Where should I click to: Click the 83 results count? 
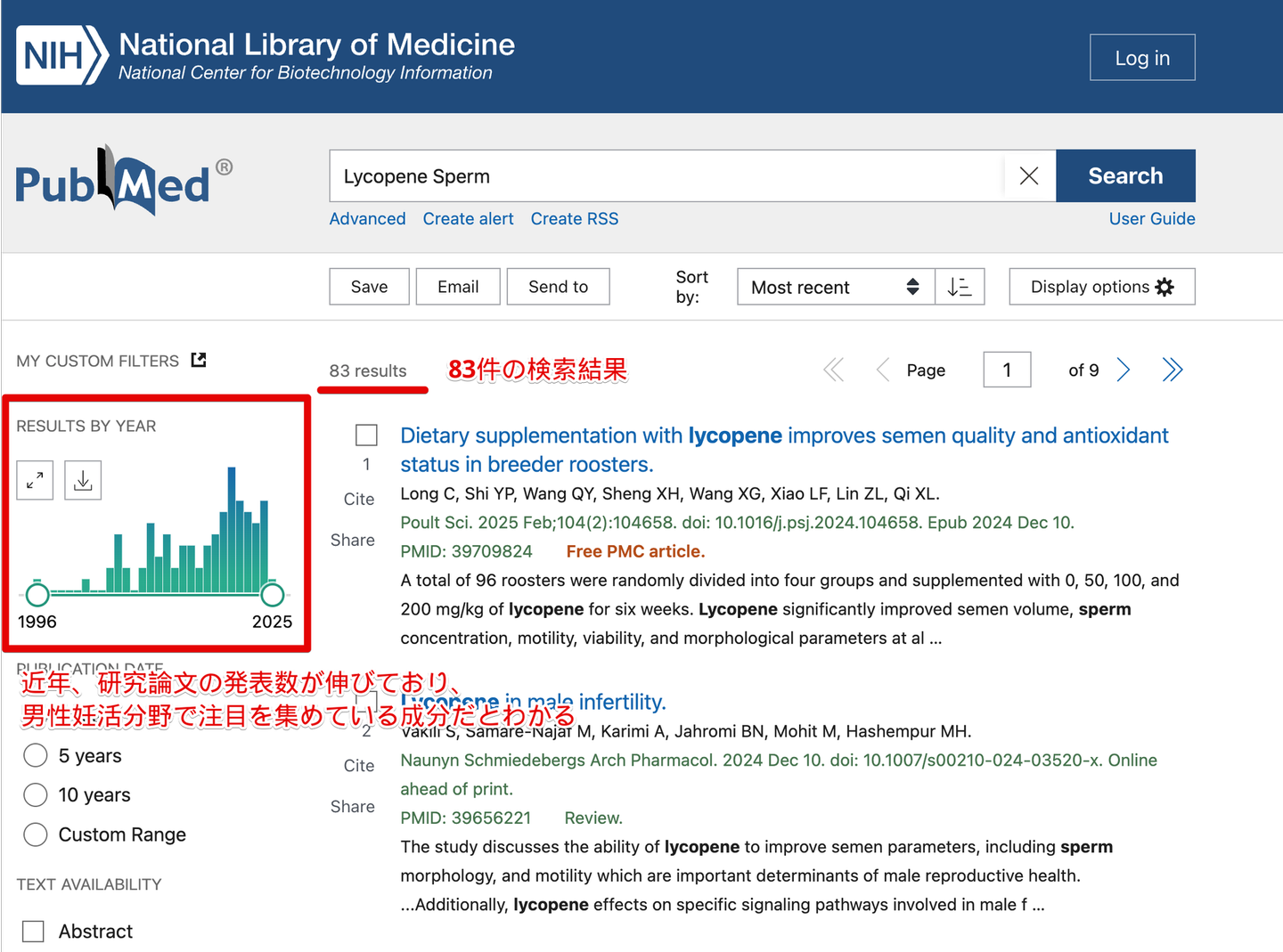[368, 370]
